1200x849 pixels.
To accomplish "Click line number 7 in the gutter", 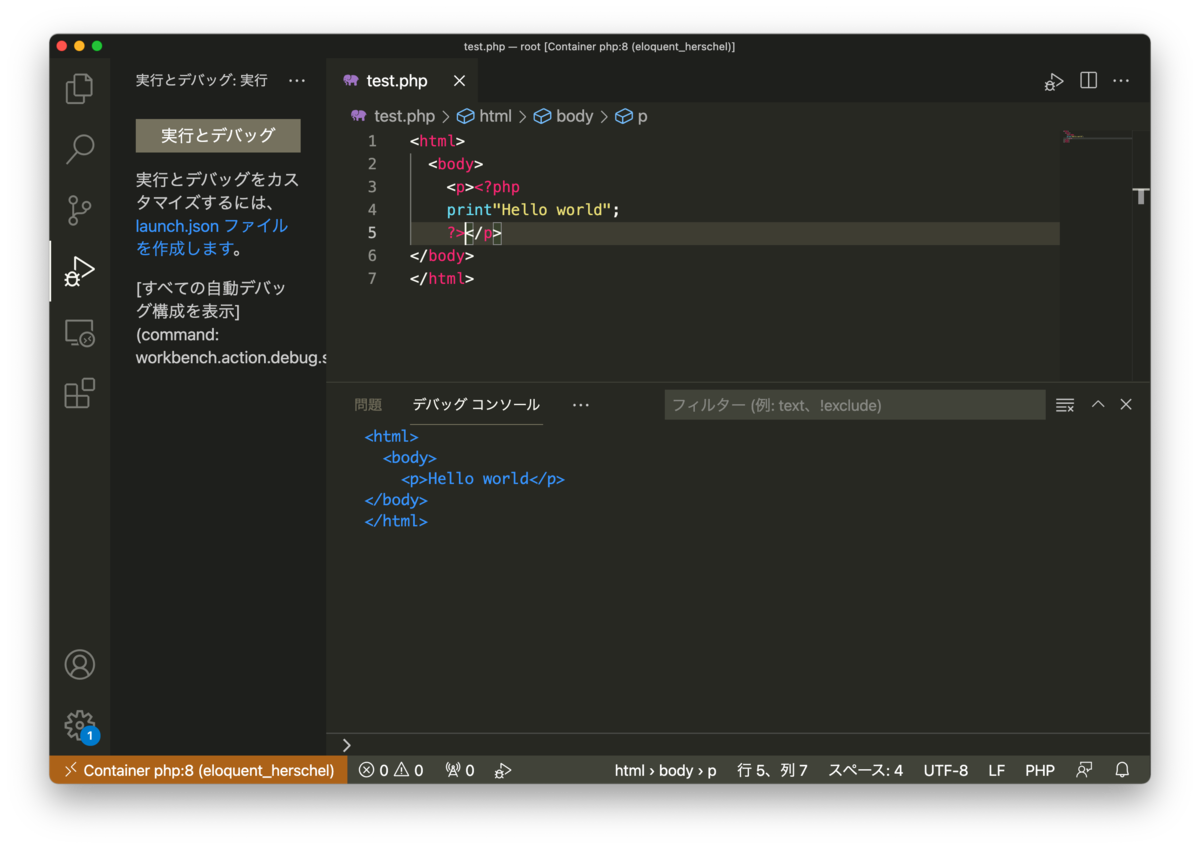I will [x=372, y=278].
